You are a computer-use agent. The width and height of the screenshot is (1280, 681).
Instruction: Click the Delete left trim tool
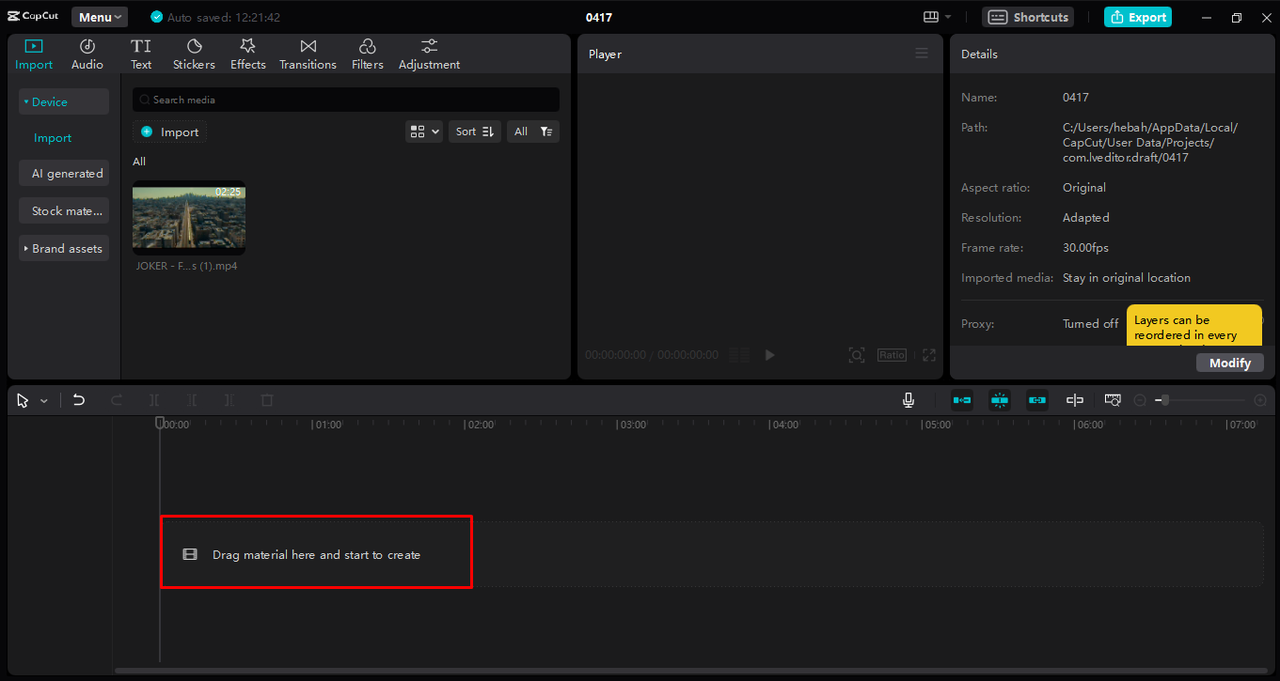pos(192,400)
